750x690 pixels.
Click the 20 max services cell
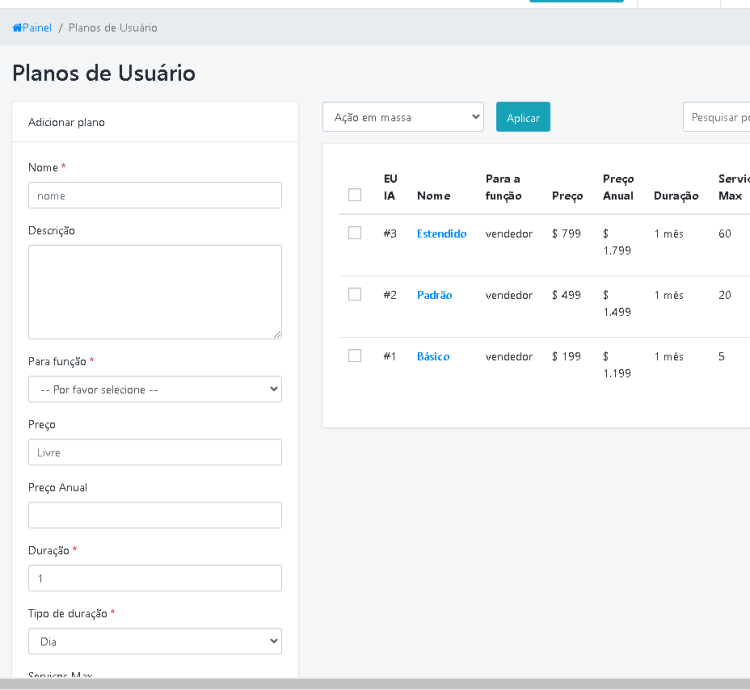tap(725, 295)
